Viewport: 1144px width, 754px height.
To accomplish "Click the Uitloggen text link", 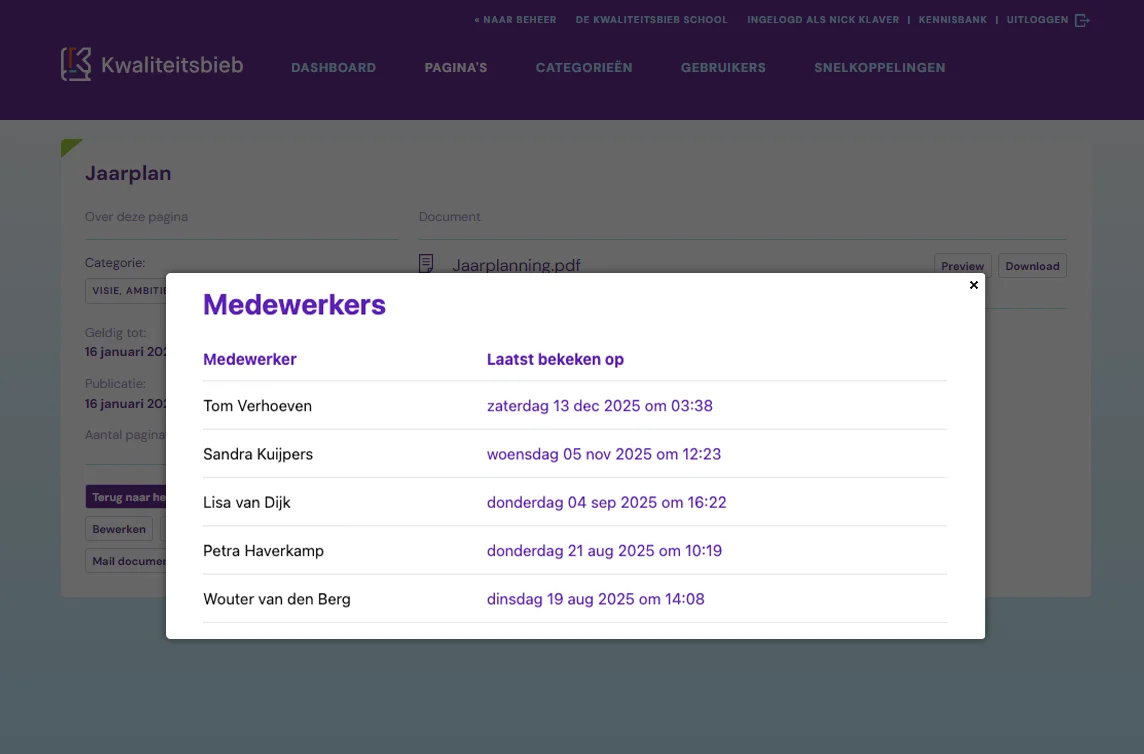I will click(1037, 20).
